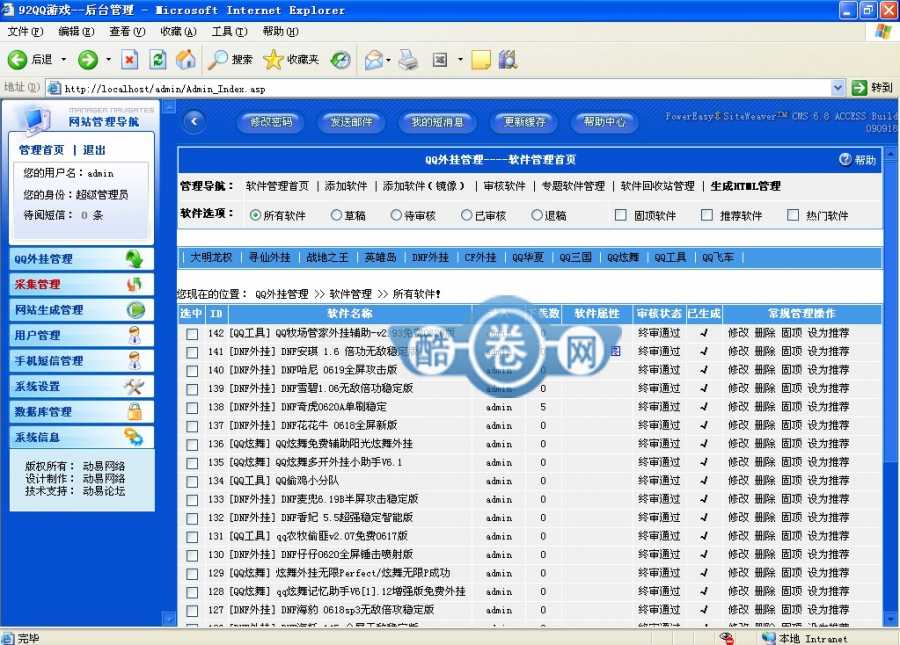The height and width of the screenshot is (645, 900).
Task: Click 修改 for software ID 135
Action: click(738, 463)
